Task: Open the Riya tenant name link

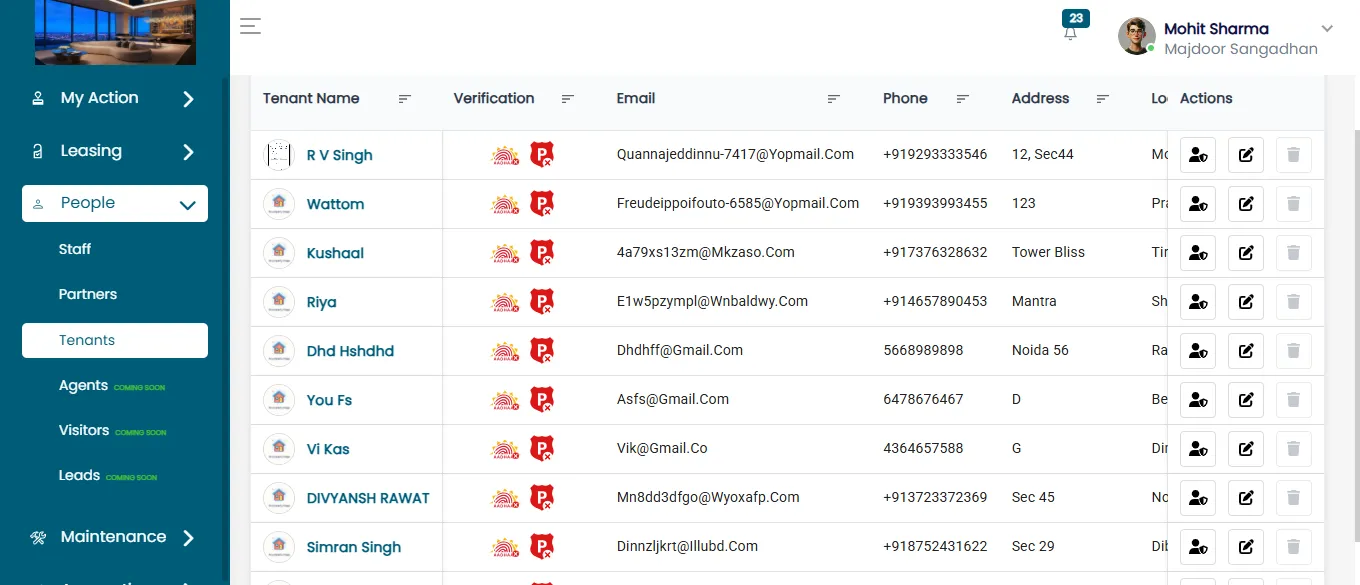Action: pos(322,302)
